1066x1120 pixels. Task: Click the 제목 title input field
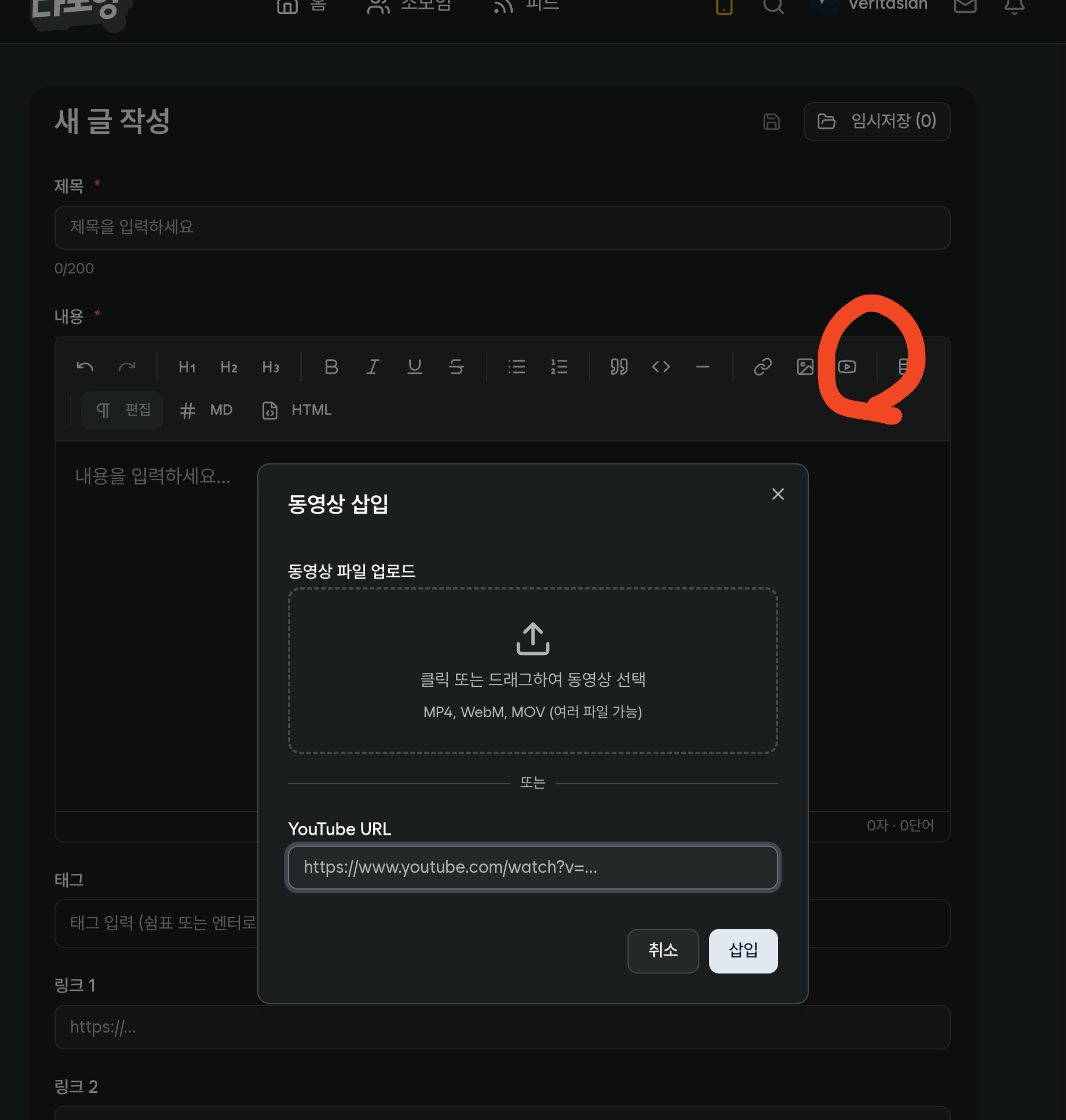click(502, 228)
